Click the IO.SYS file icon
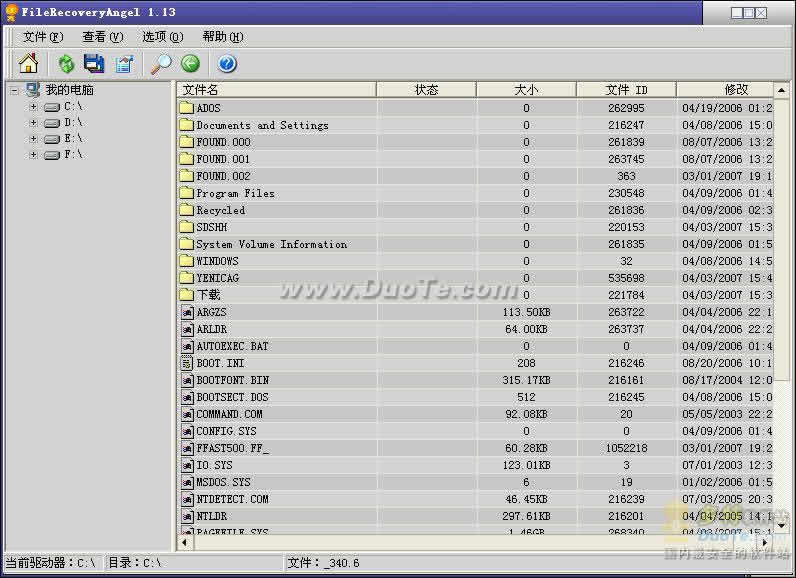The width and height of the screenshot is (796, 578). point(187,465)
